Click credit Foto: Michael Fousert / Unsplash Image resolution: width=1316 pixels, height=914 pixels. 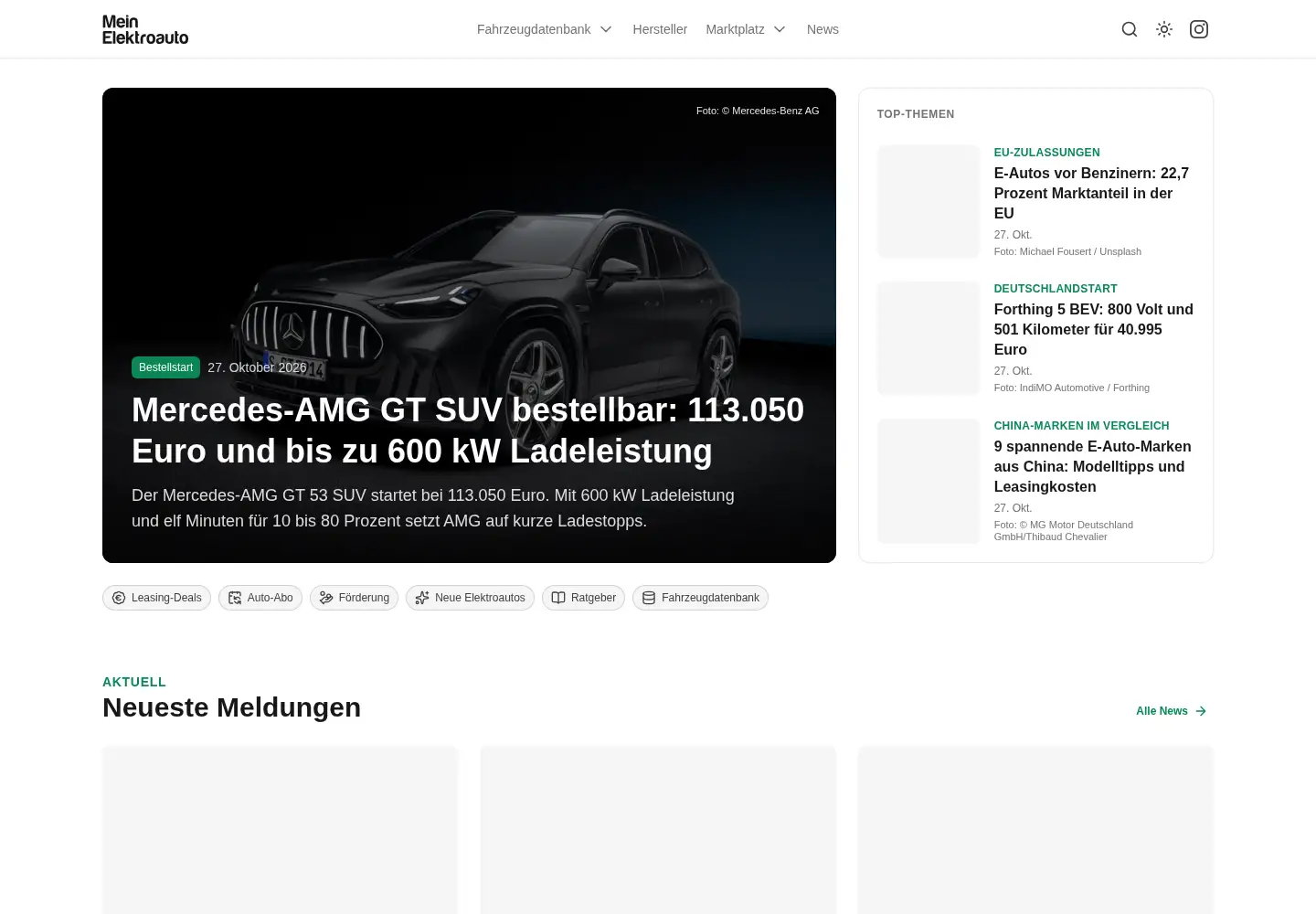tap(1067, 251)
